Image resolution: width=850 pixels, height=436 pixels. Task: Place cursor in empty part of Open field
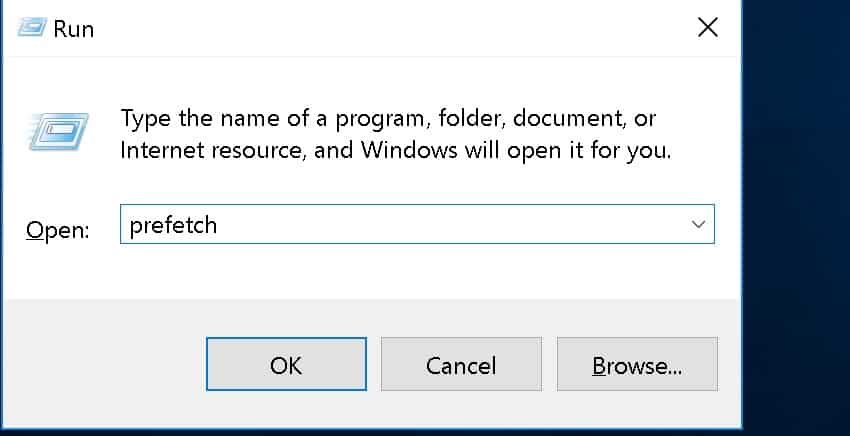click(x=450, y=224)
